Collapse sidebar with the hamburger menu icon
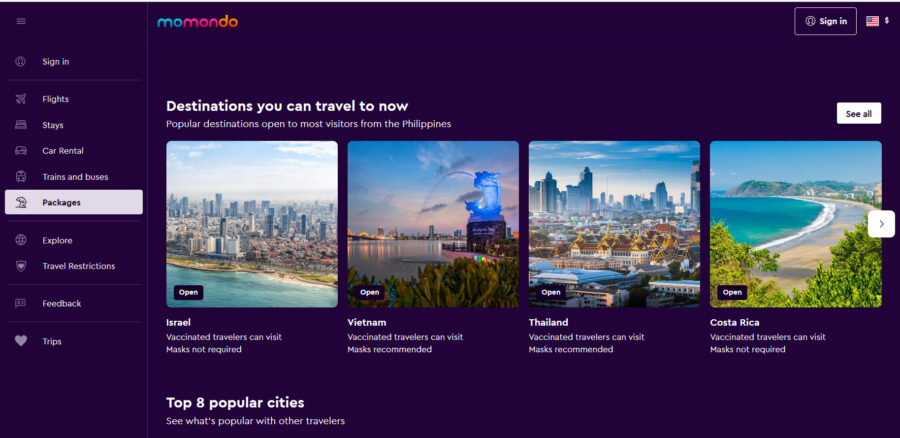The image size is (900, 438). [x=21, y=21]
